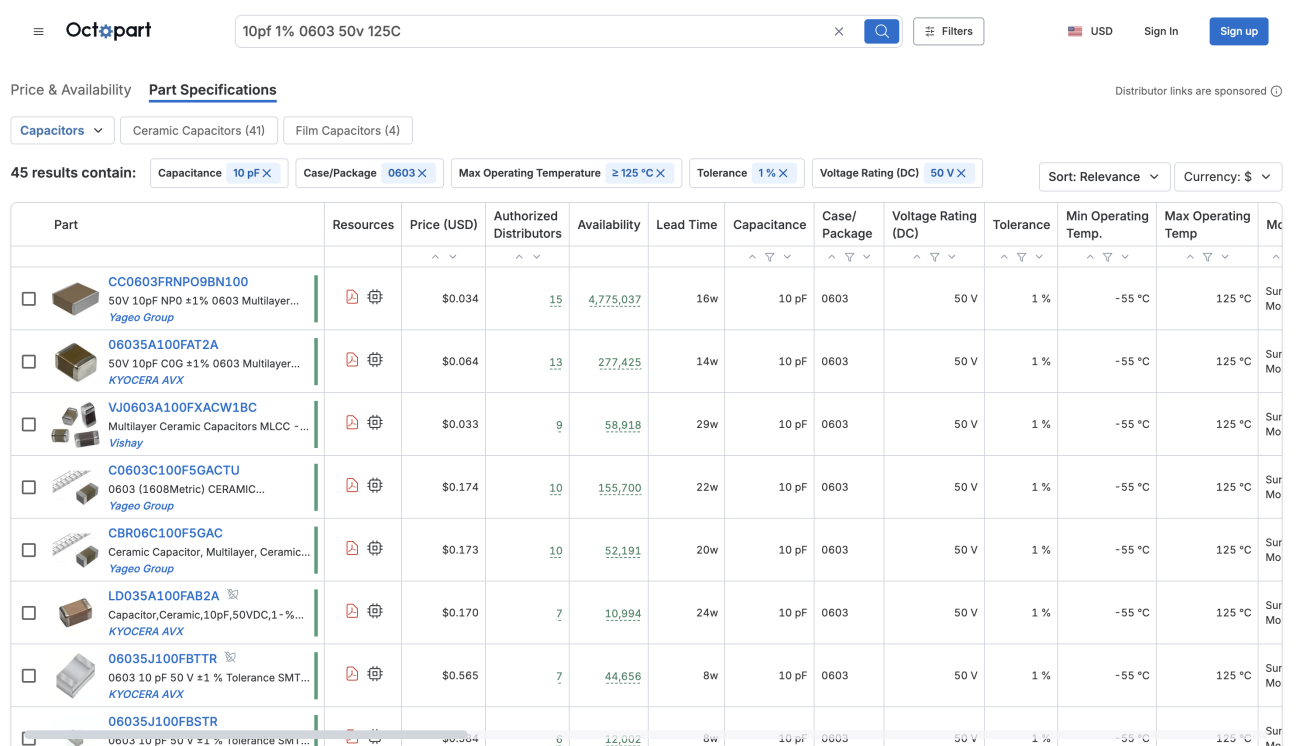
Task: Open datasheet PDF for CBR06C100F5GAC
Action: coord(352,548)
